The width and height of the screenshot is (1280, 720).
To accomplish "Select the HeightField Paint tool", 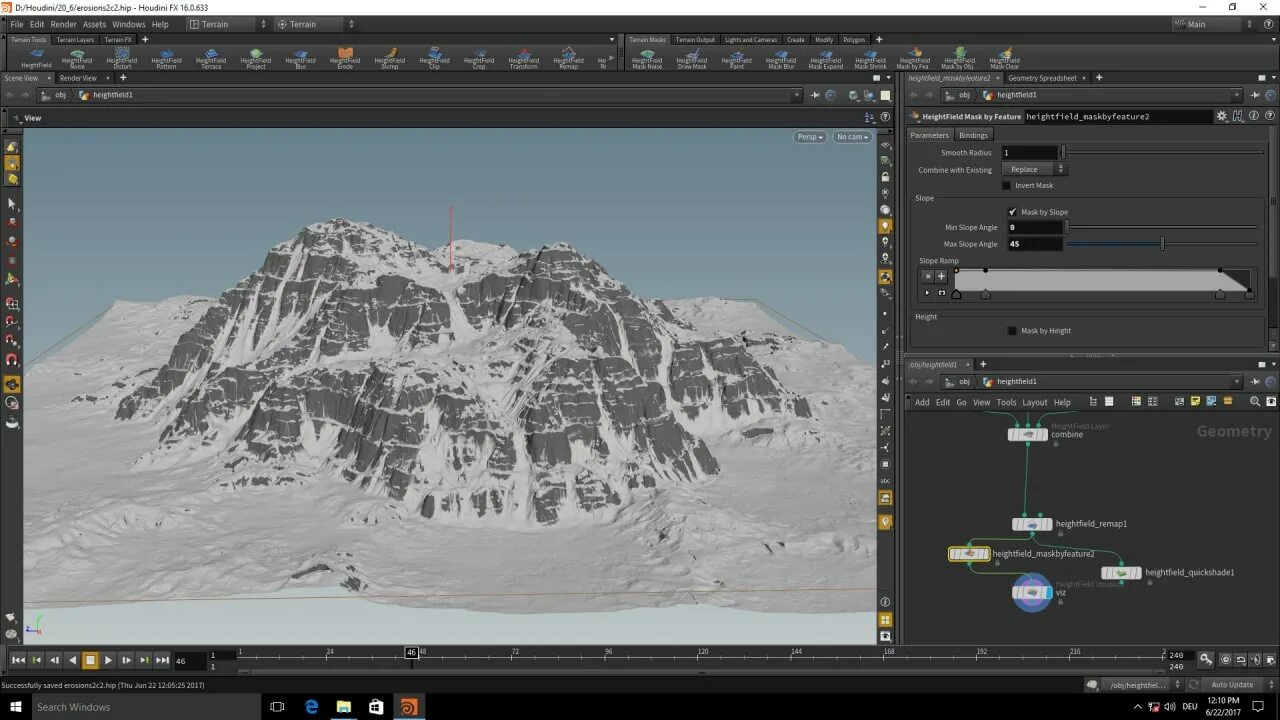I will [737, 59].
